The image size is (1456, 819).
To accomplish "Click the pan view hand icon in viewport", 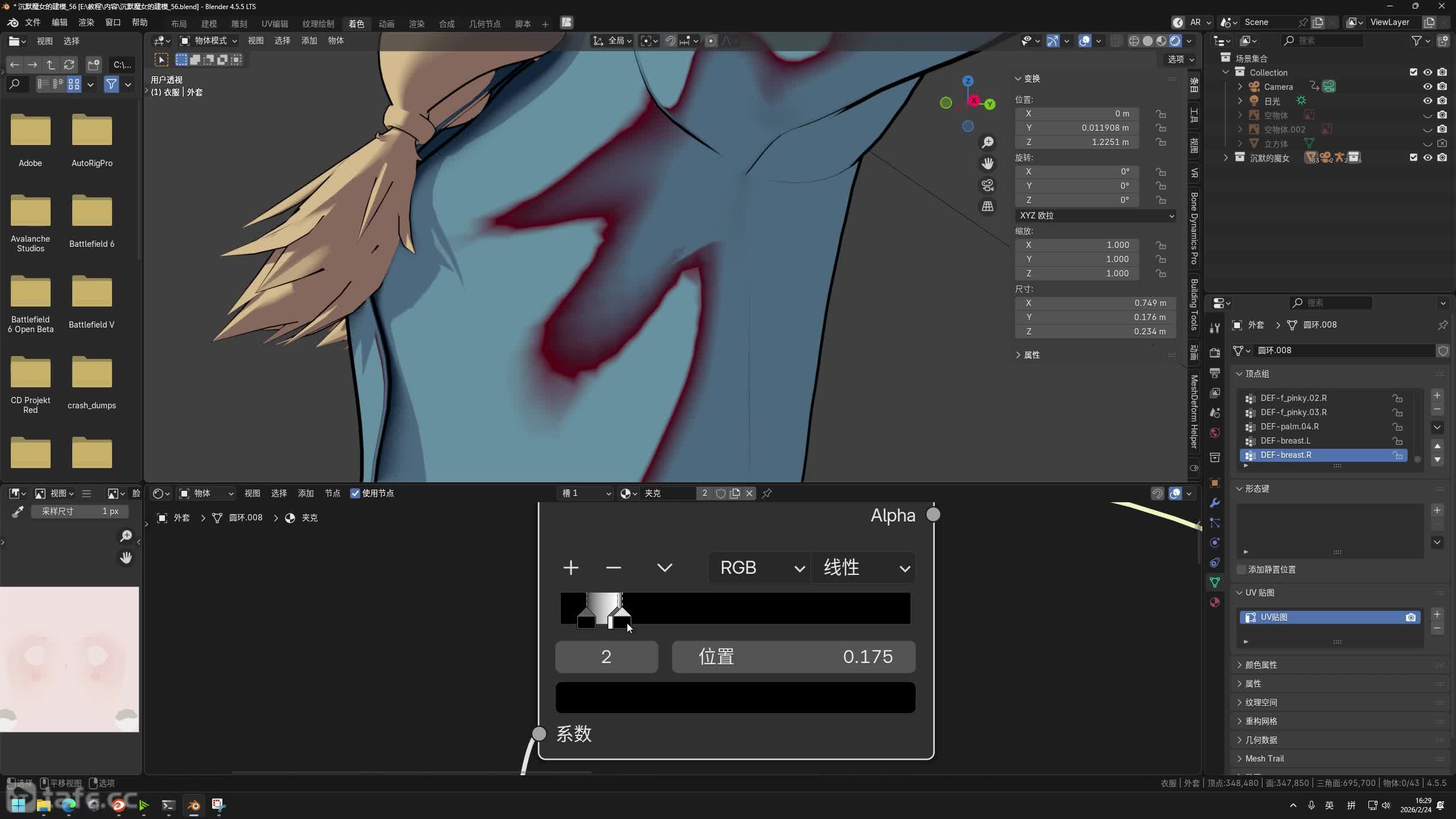I will 988,164.
